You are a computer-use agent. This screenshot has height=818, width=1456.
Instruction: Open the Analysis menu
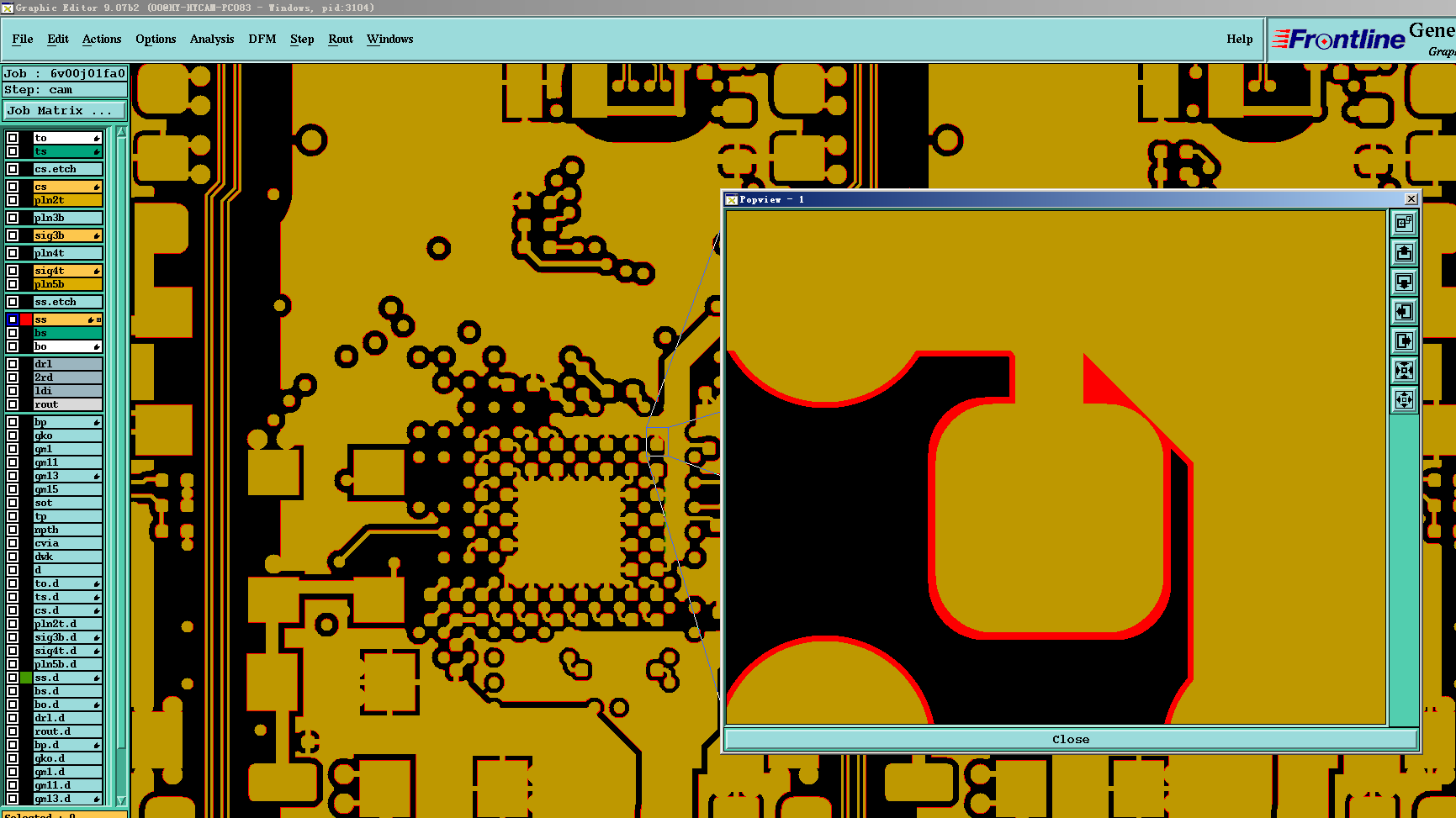(212, 39)
